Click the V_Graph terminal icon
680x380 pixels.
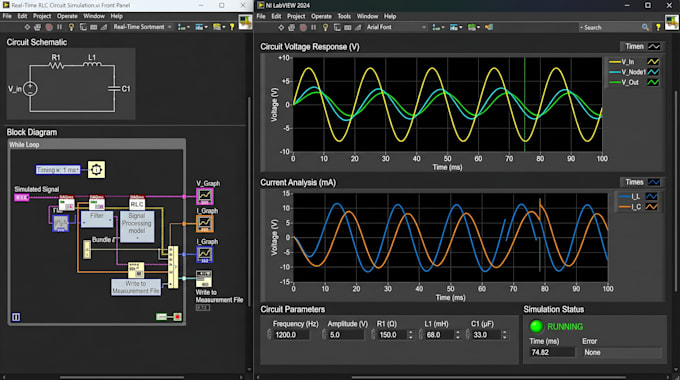click(205, 197)
